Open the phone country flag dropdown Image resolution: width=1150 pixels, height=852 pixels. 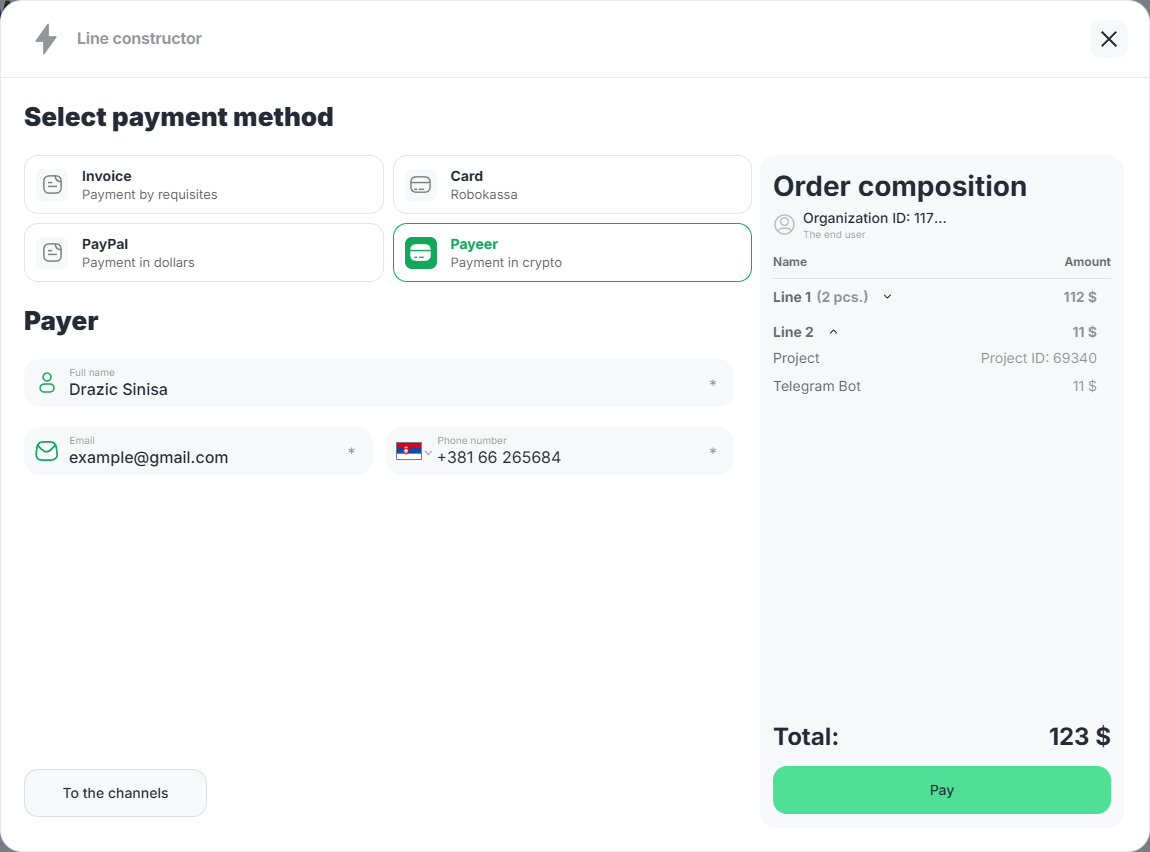coord(413,452)
